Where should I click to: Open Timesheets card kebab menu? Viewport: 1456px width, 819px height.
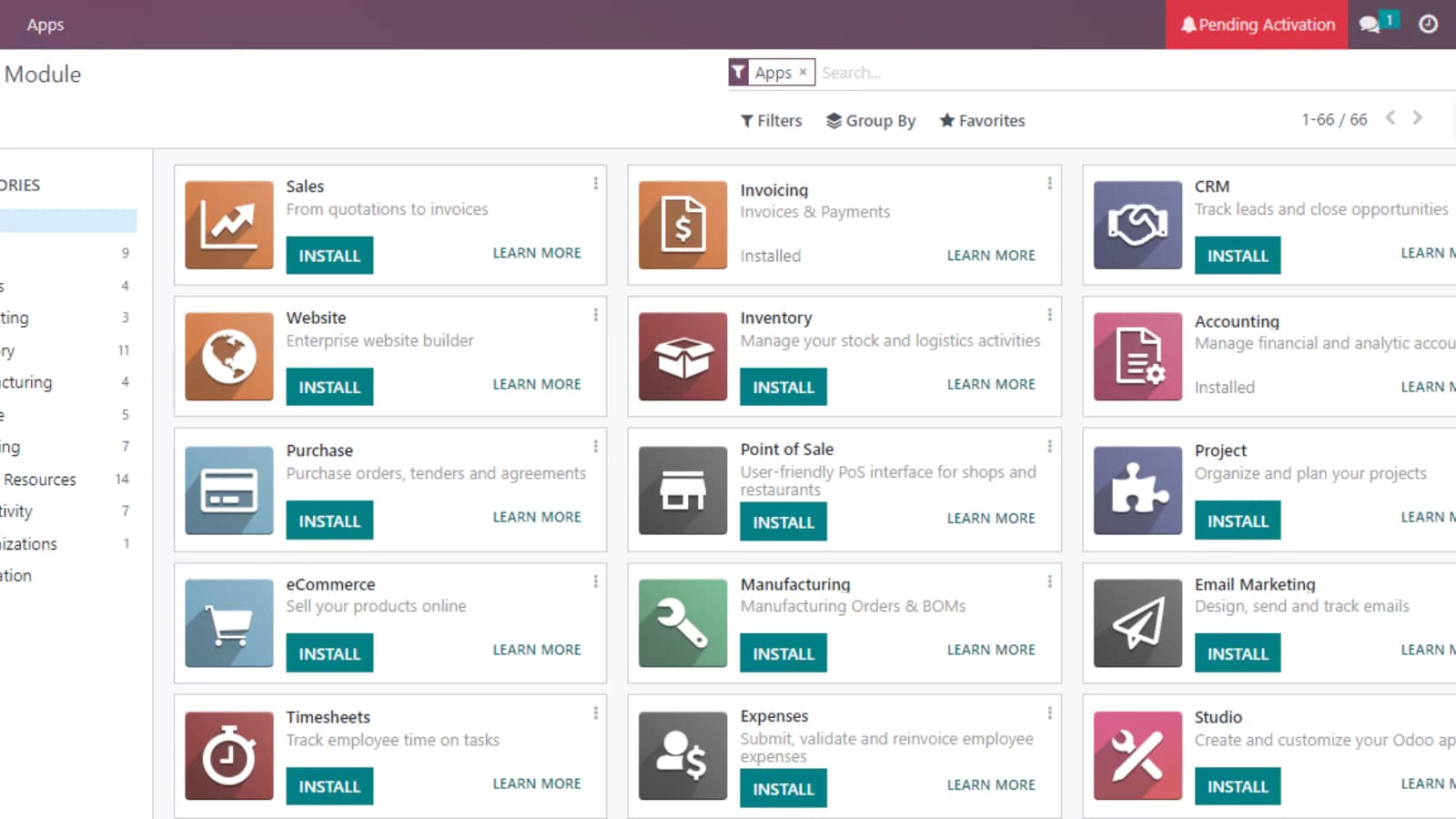(596, 713)
